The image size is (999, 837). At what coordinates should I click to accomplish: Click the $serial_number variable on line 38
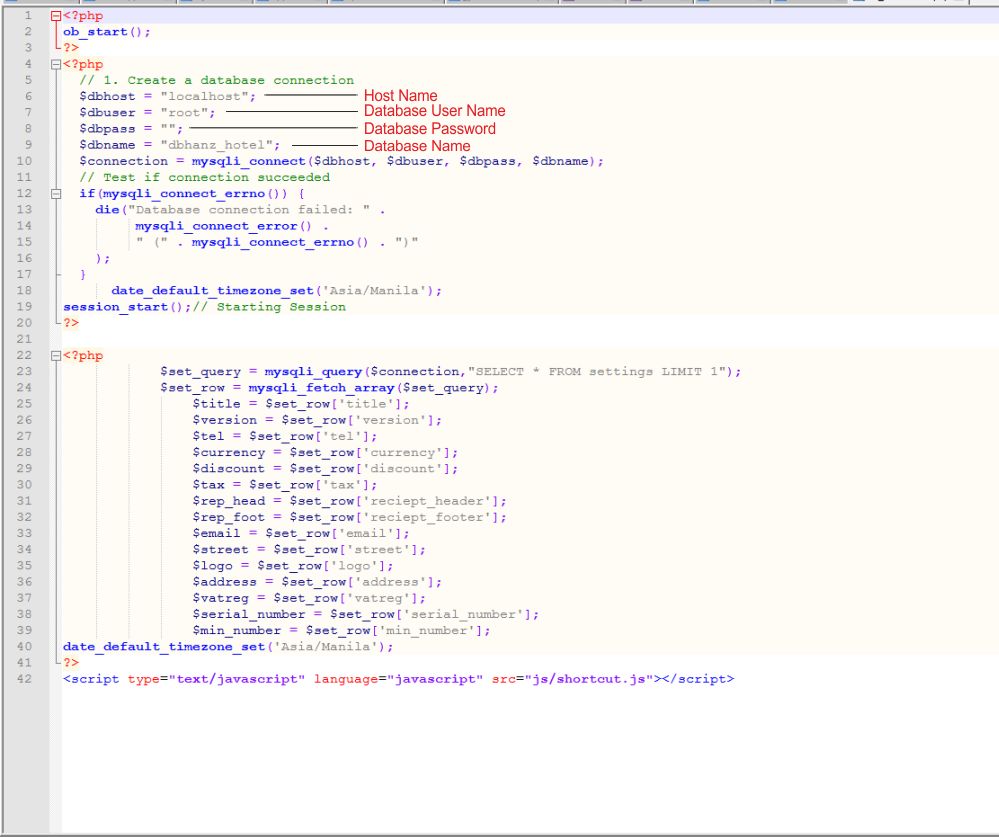[250, 614]
